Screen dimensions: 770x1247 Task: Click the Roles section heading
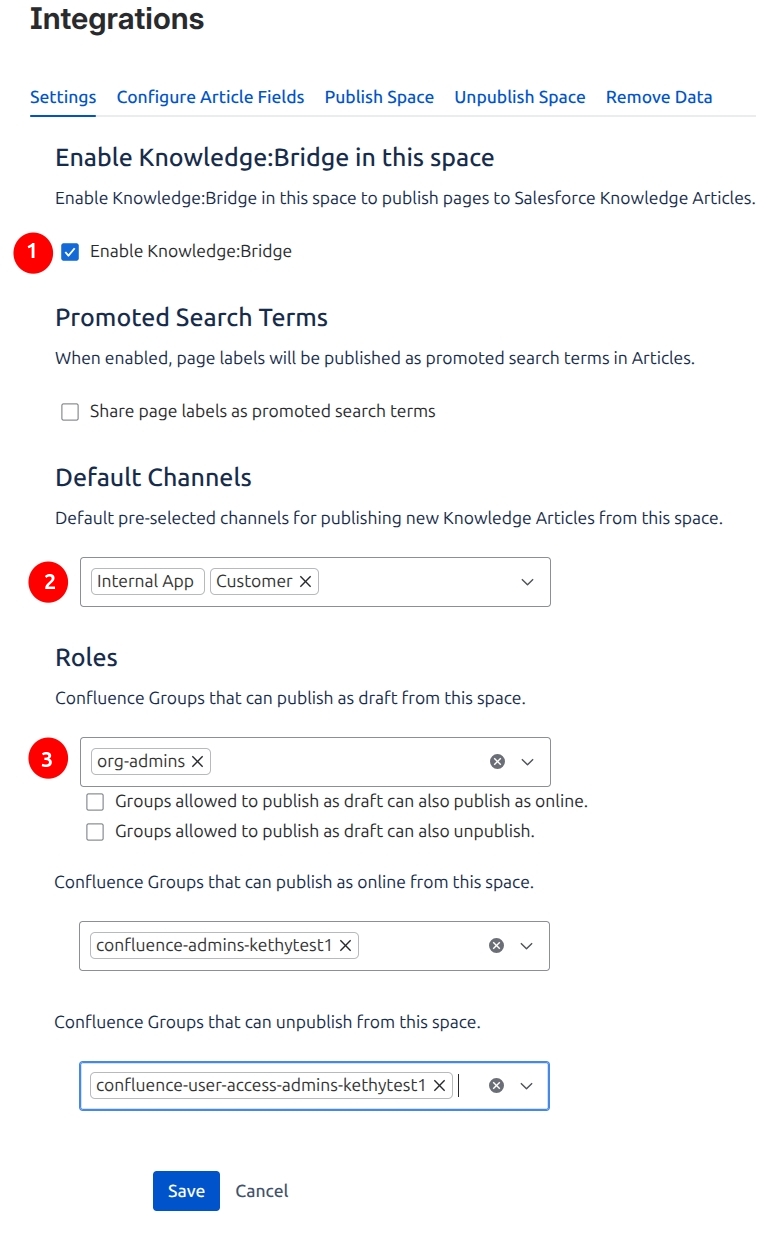pos(86,658)
